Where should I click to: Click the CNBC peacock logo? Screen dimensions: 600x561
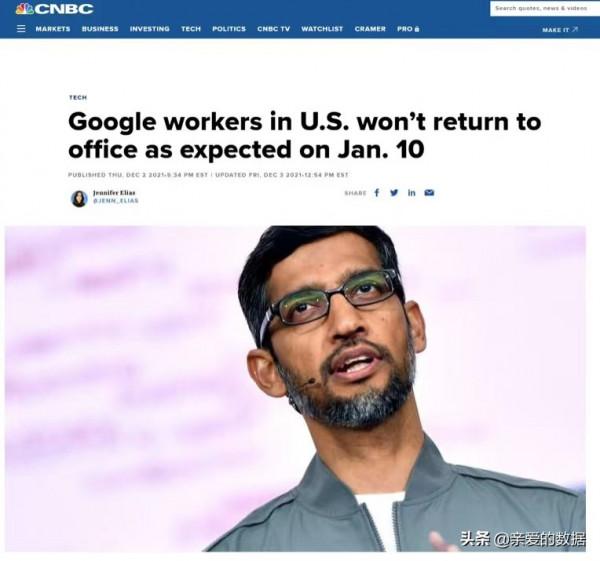coord(54,9)
